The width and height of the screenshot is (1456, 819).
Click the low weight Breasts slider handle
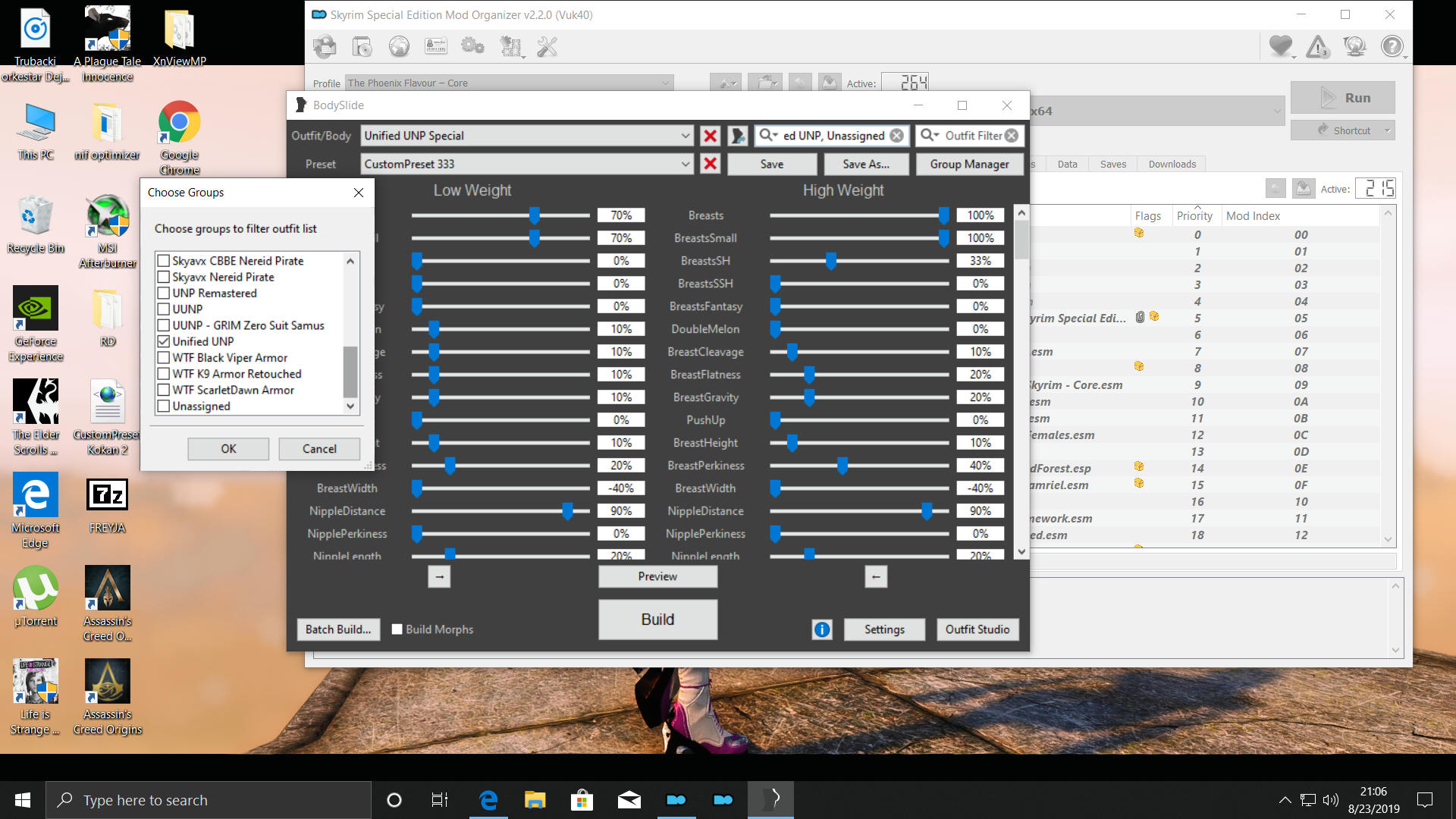click(535, 215)
